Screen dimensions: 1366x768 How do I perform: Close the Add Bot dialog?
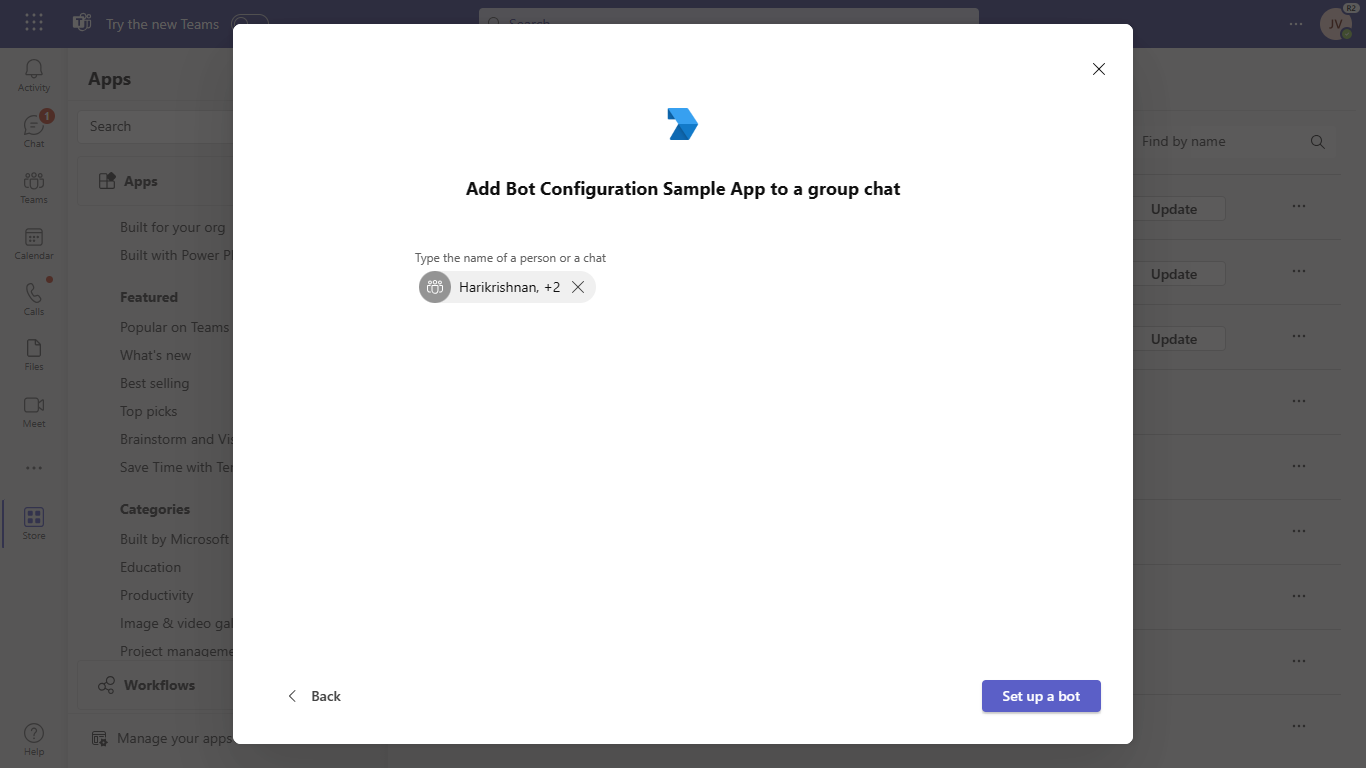(x=1099, y=69)
